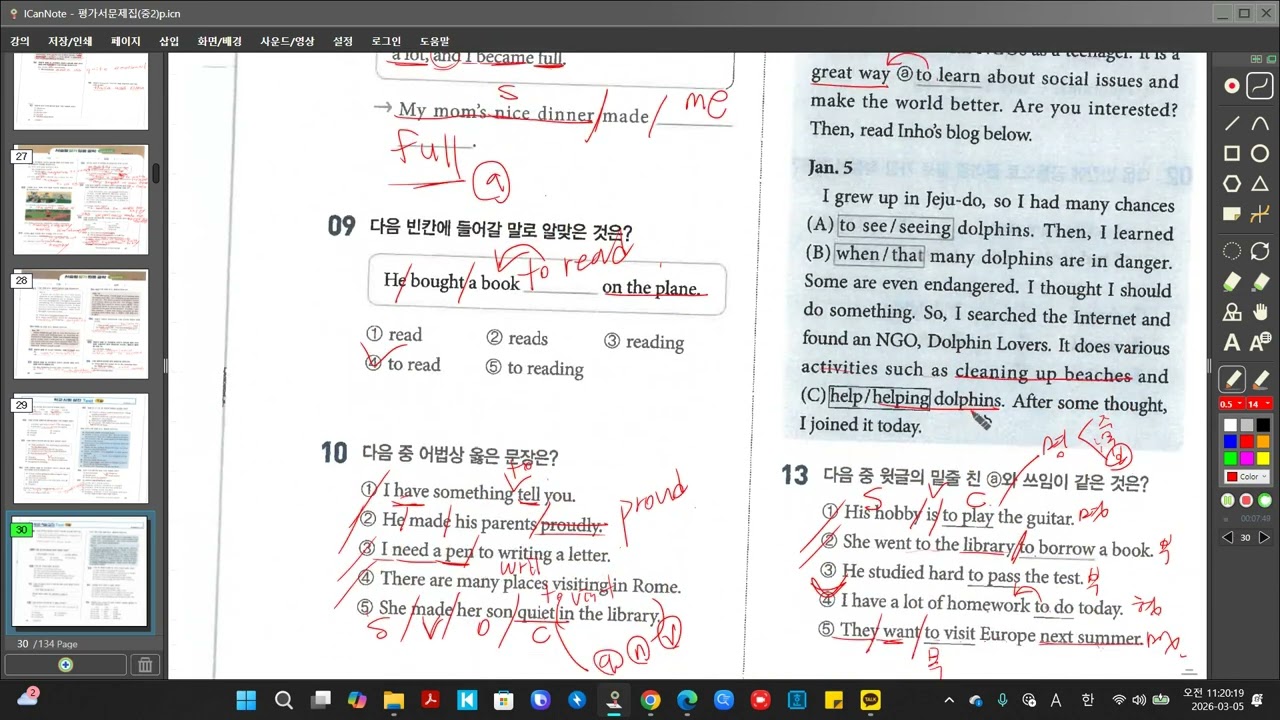1280x720 pixels.
Task: Open the Color dropdown
Action: pyautogui.click(x=1246, y=477)
